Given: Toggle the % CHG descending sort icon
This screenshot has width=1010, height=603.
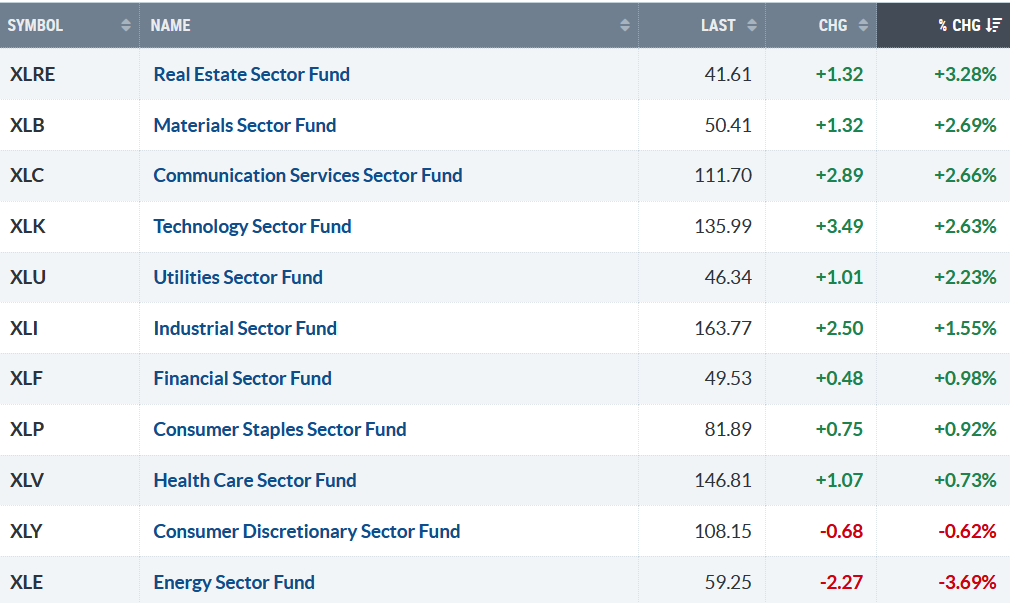Looking at the screenshot, I should click(x=994, y=26).
